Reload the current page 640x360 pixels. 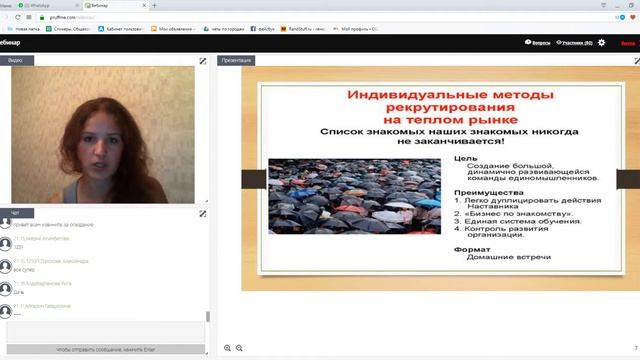click(18, 17)
